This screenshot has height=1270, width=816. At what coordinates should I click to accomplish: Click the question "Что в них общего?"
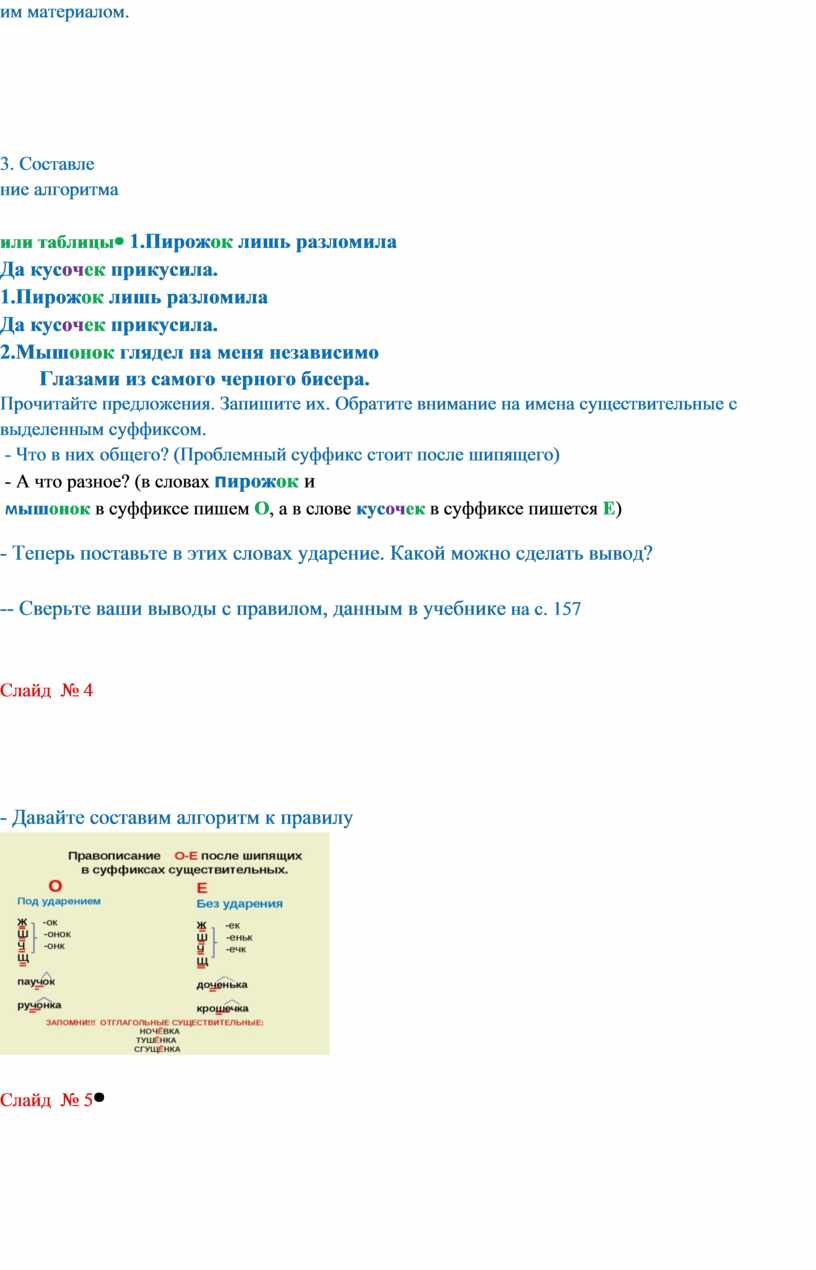pyautogui.click(x=90, y=455)
